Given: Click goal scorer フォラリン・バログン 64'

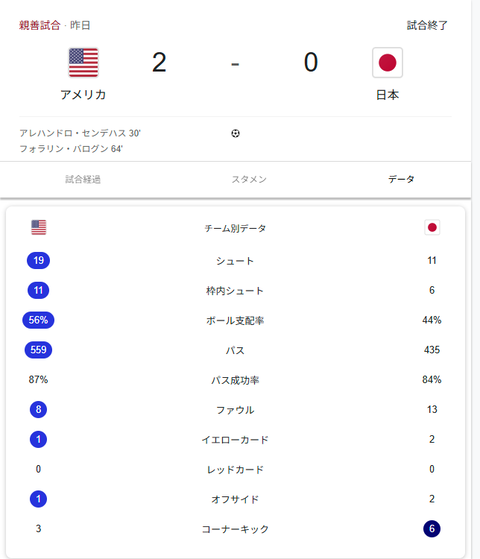Looking at the screenshot, I should 71,149.
